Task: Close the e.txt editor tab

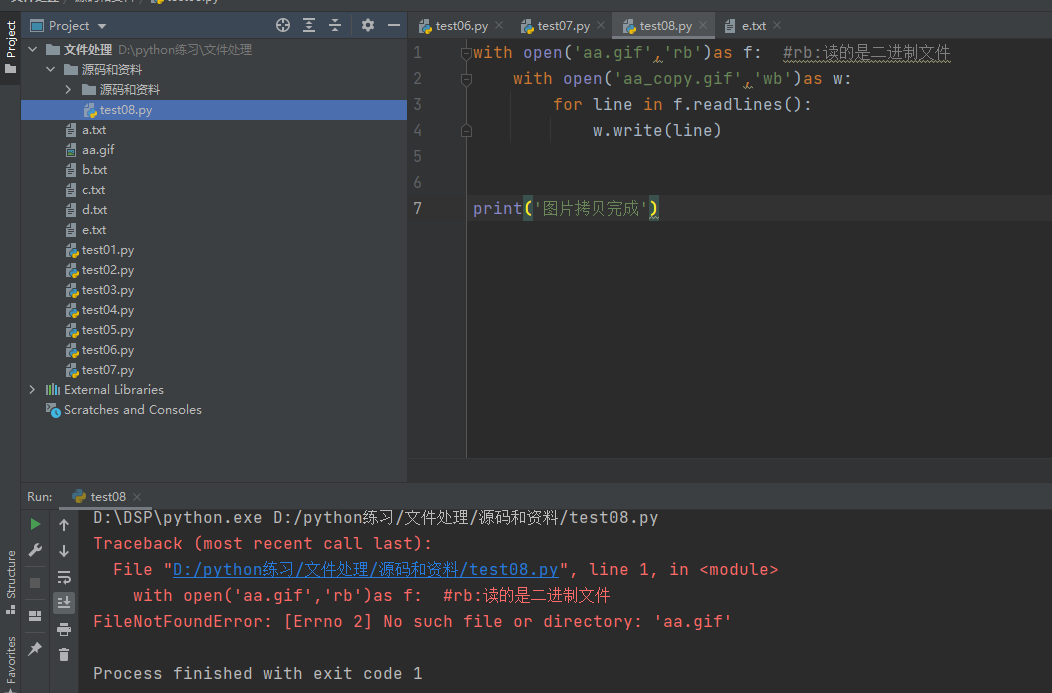Action: coord(777,25)
